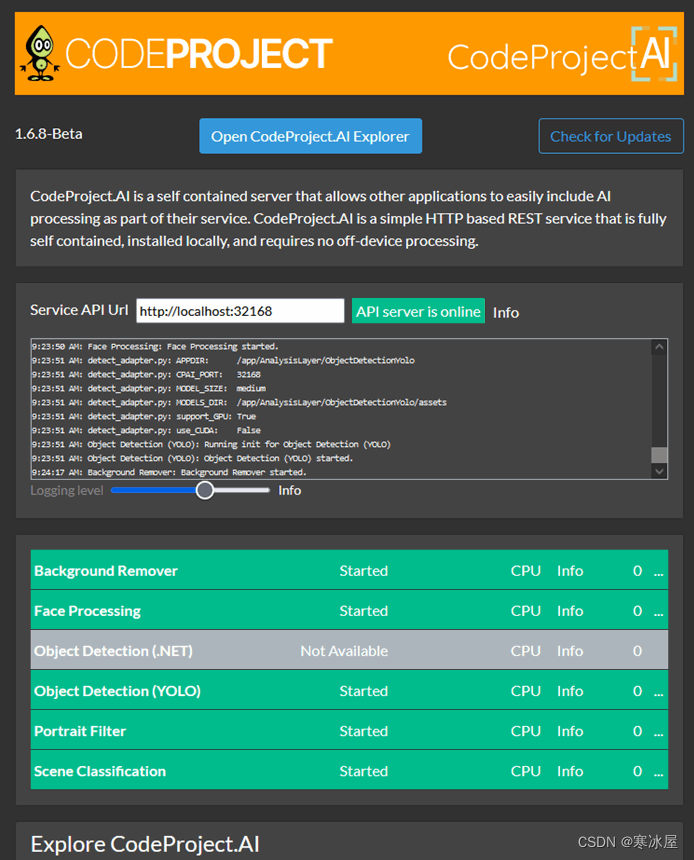Click the scroll-down arrow on the log panel
694x860 pixels.
click(658, 470)
